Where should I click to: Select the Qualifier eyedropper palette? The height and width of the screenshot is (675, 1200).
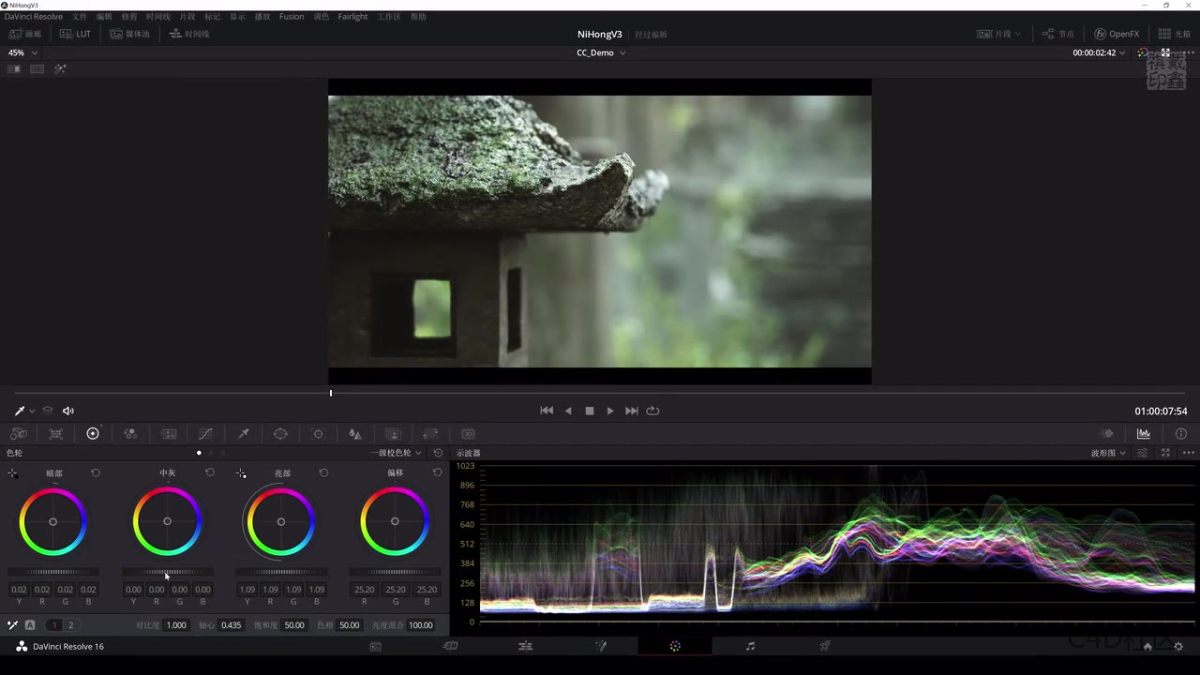pos(243,434)
